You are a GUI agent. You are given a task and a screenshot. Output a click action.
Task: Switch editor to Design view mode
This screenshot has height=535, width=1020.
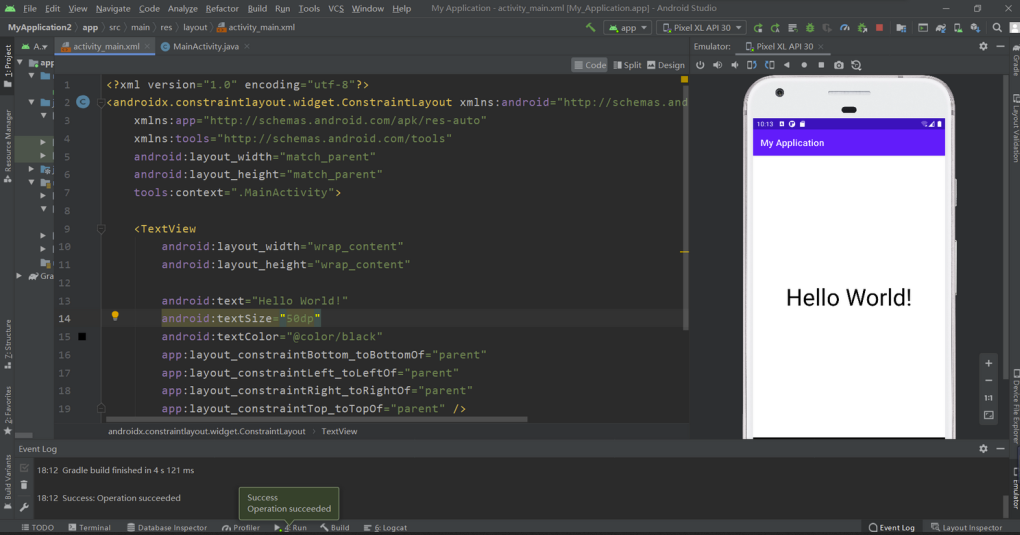coord(665,65)
